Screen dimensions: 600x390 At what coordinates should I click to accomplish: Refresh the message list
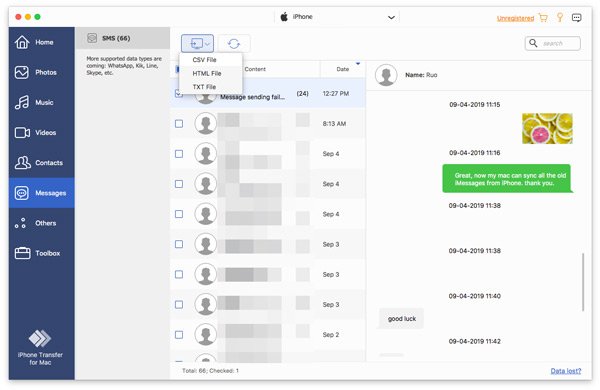pyautogui.click(x=234, y=44)
